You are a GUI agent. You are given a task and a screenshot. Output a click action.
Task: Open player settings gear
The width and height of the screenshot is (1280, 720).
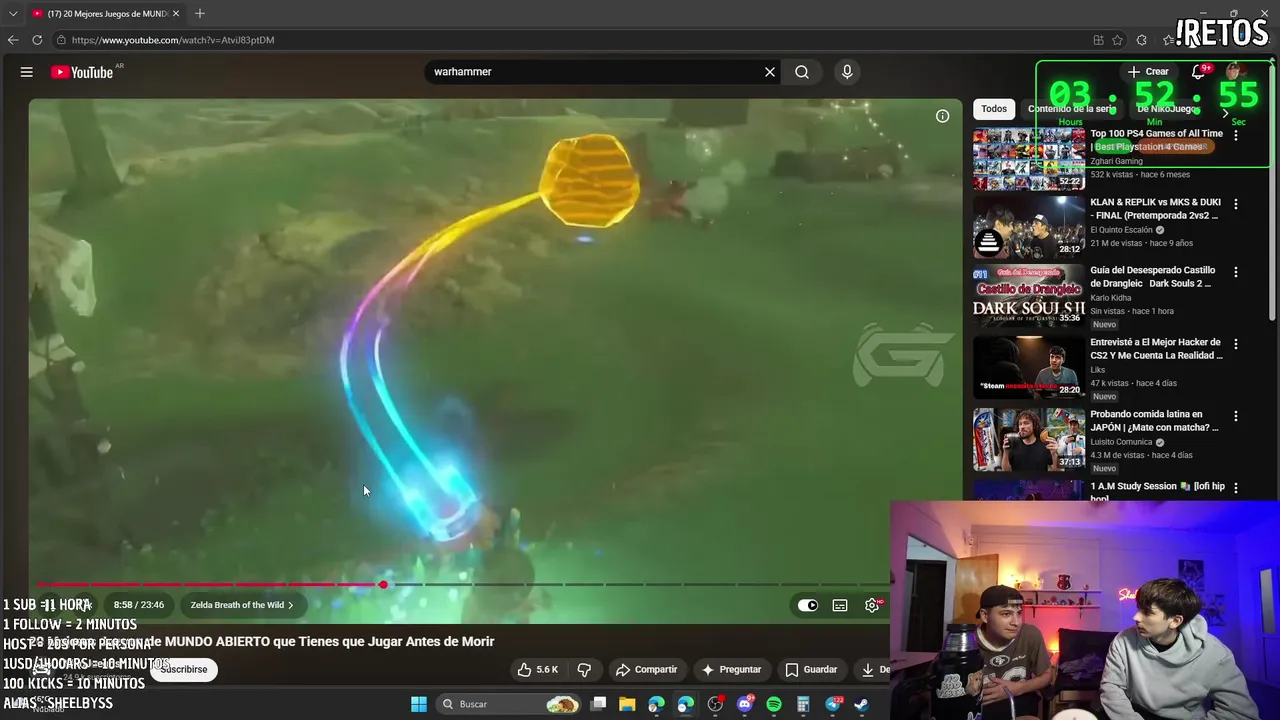(x=872, y=605)
